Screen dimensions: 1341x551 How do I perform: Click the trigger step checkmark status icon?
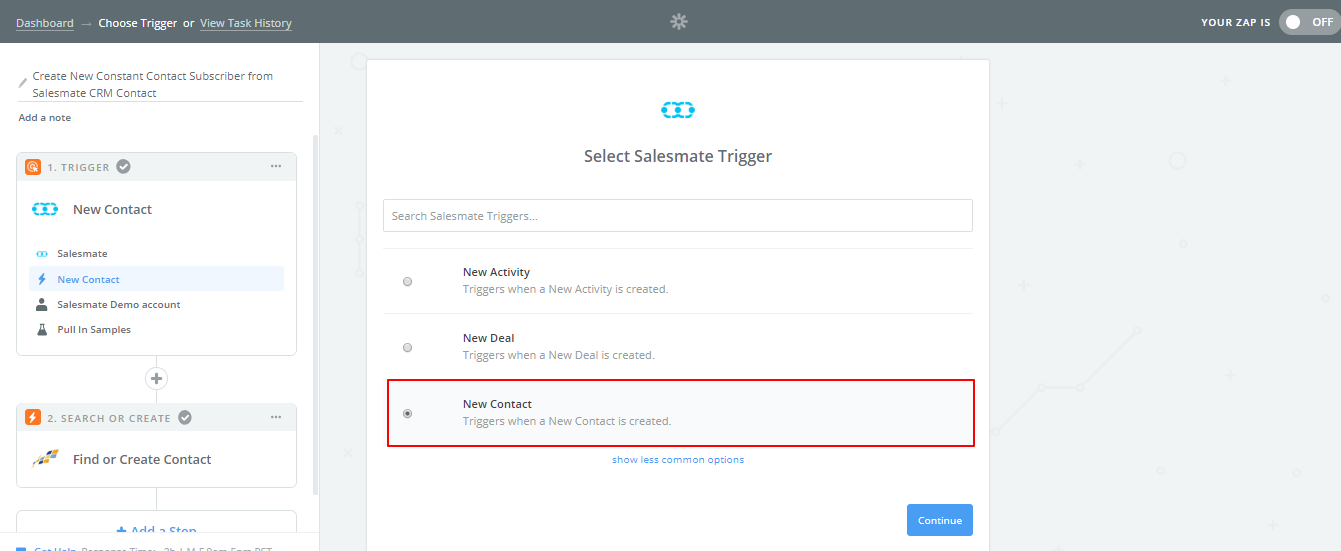tap(123, 167)
